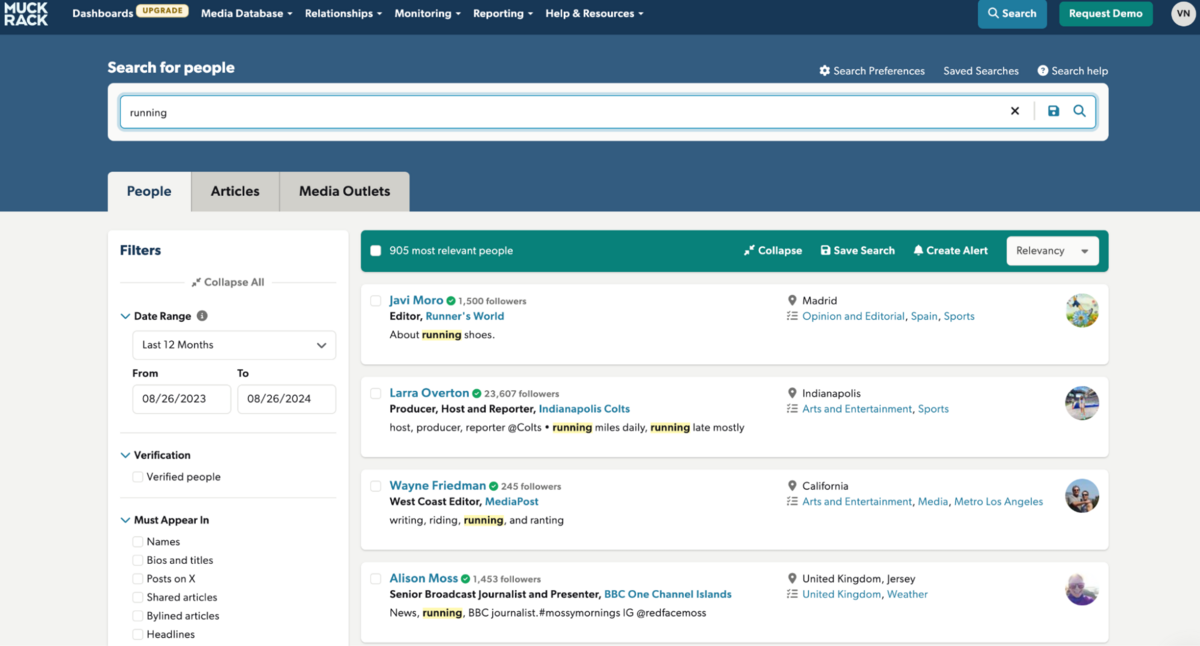1200x646 pixels.
Task: Click the Search help question icon
Action: (x=1043, y=71)
